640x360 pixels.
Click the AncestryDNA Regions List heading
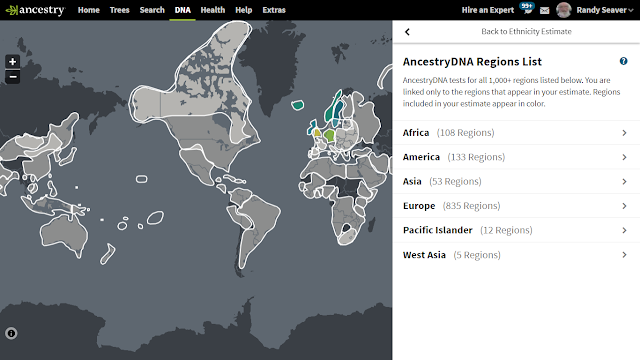tap(472, 62)
